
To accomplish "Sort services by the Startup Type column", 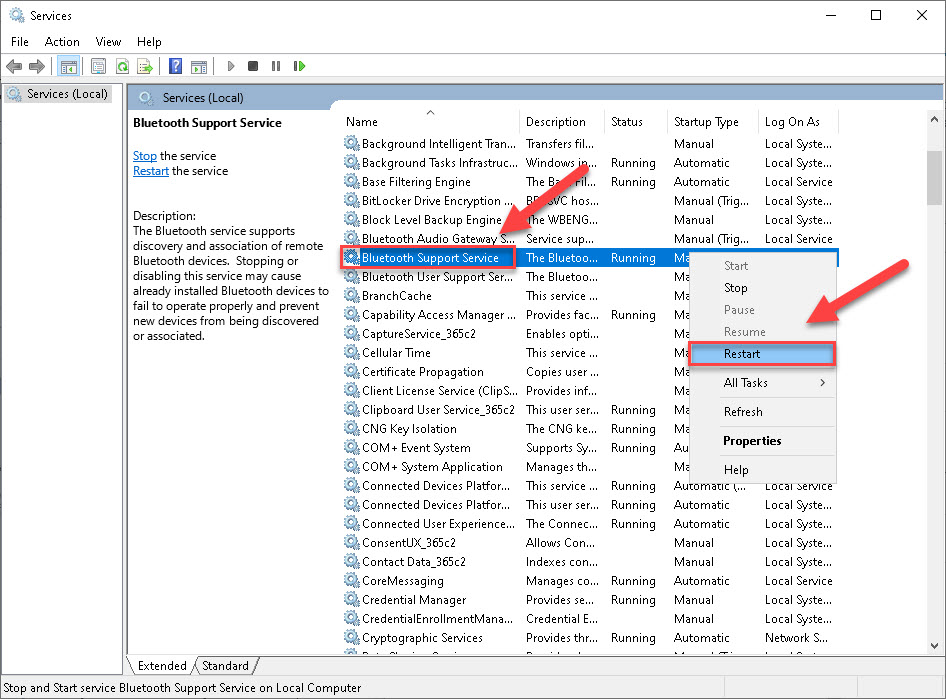I will pyautogui.click(x=707, y=121).
